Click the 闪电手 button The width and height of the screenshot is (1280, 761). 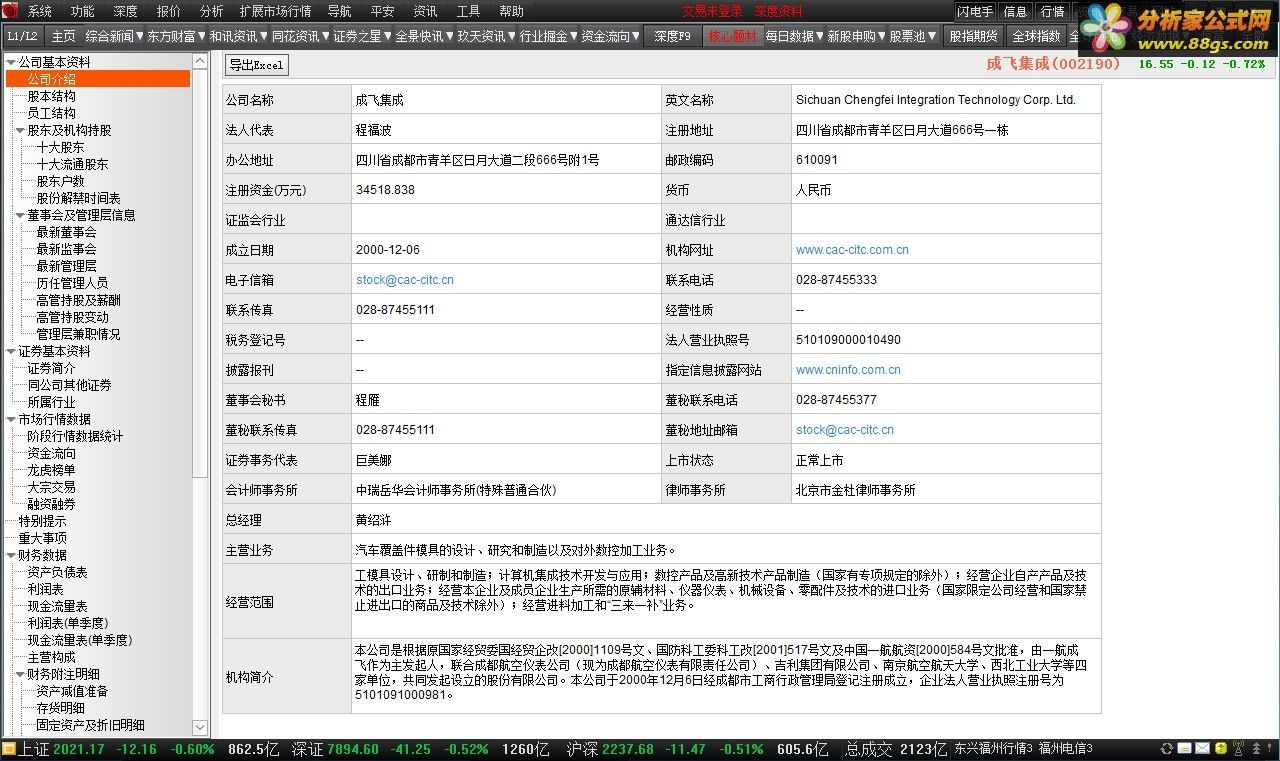click(x=975, y=12)
